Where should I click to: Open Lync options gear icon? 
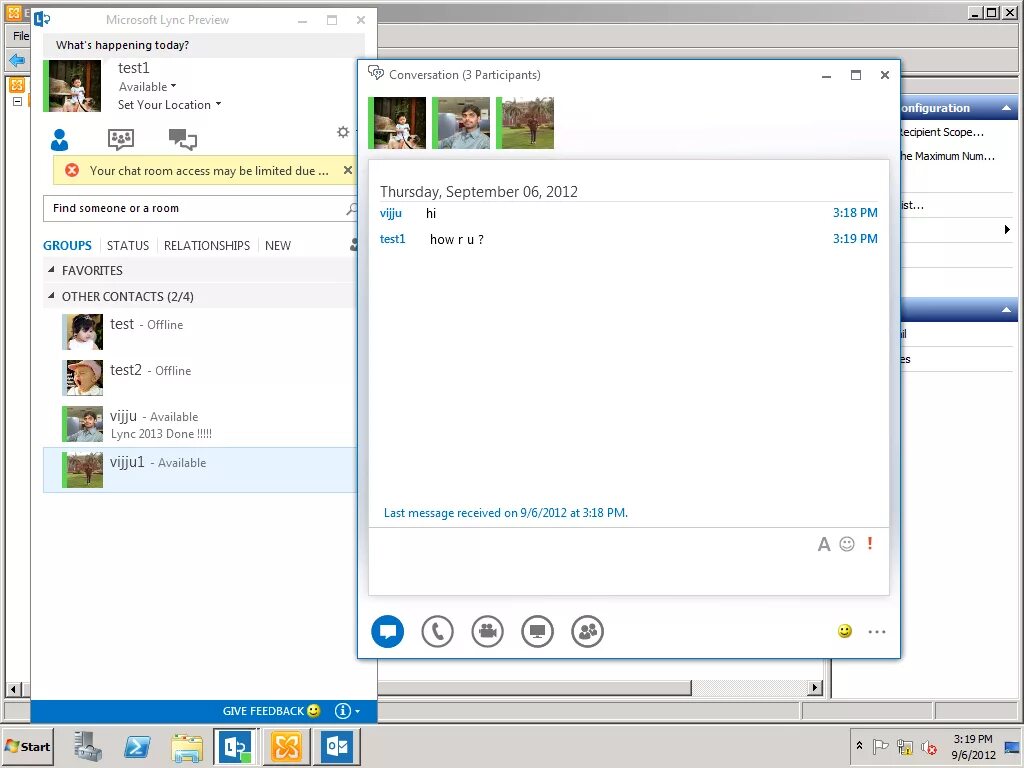[x=343, y=132]
